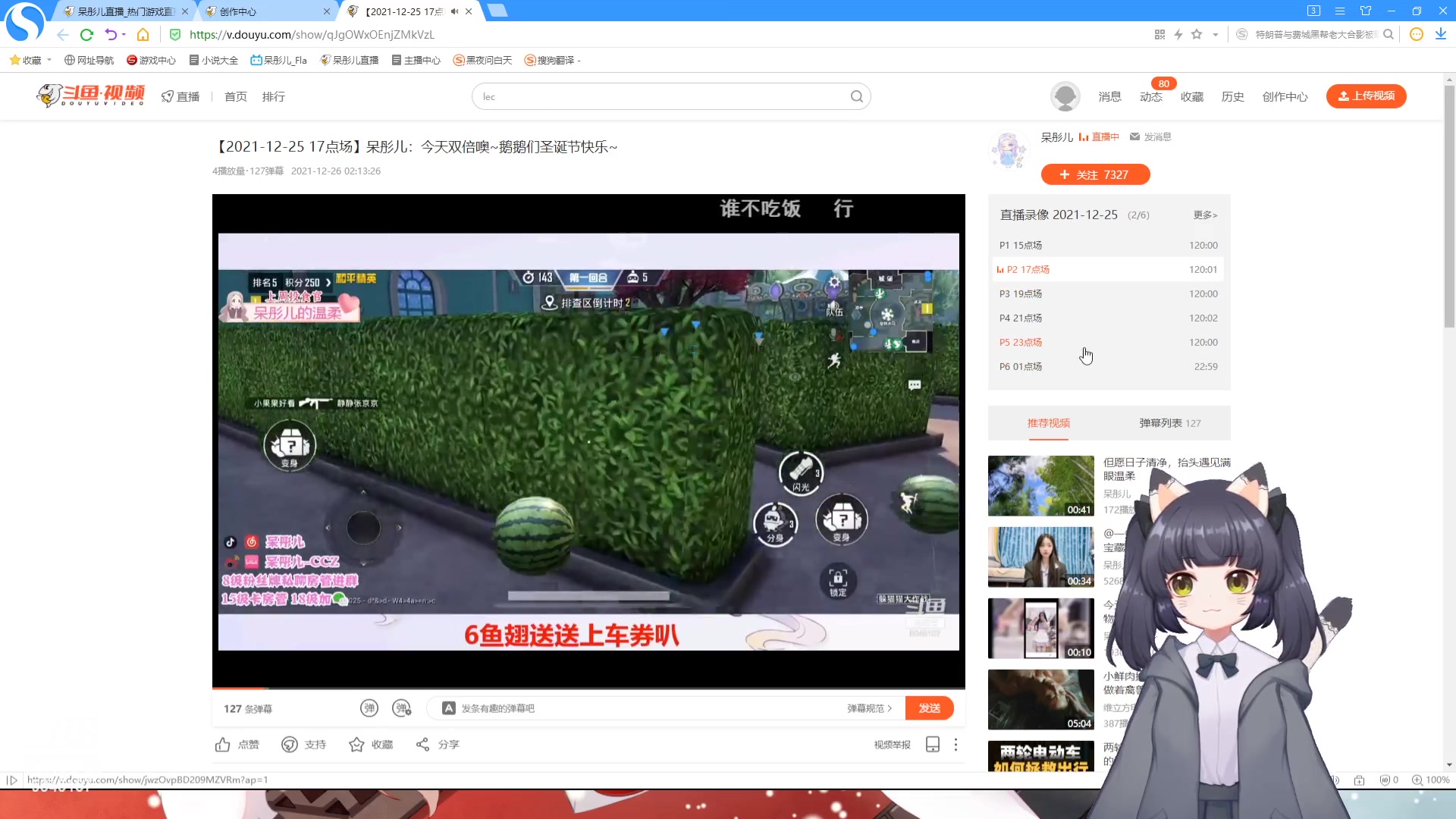
Task: Go to 直播 in site navigation
Action: [x=180, y=96]
